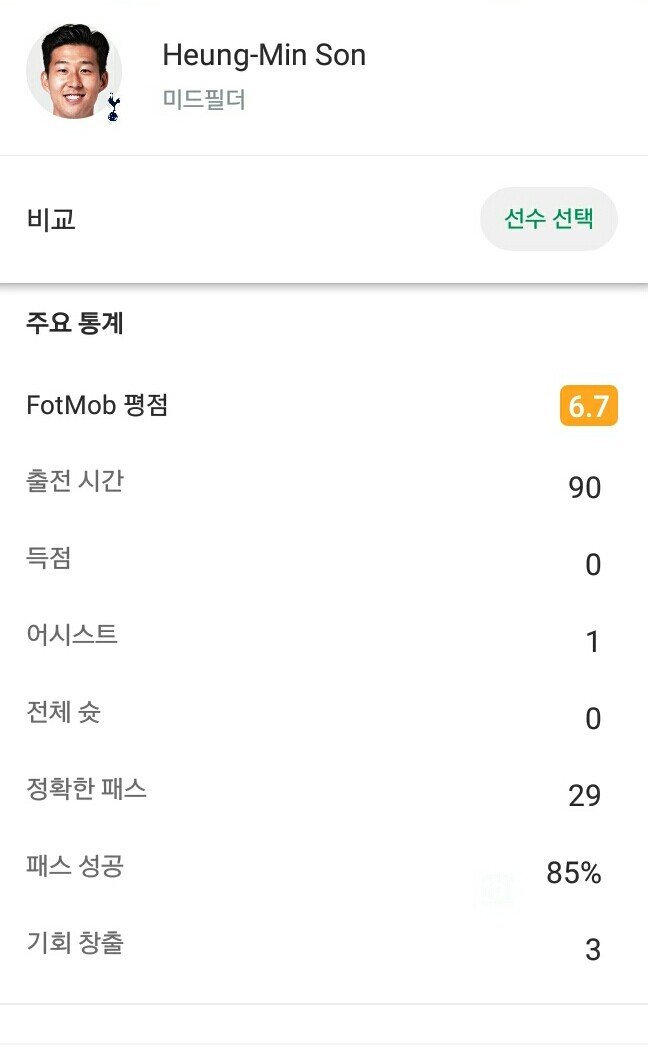648x1064 pixels.
Task: Click the 어시스트 stat label
Action: tap(72, 634)
